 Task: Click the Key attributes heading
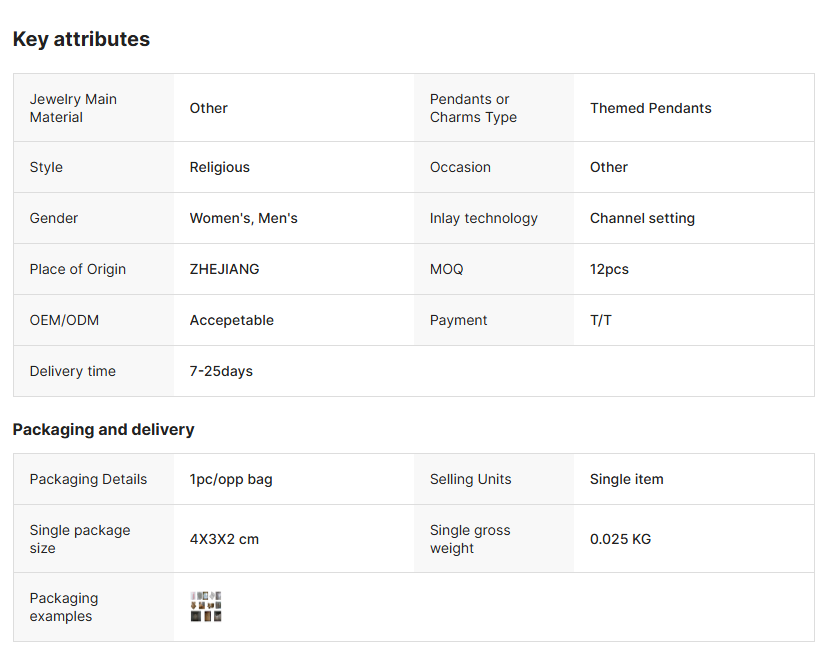(x=81, y=39)
